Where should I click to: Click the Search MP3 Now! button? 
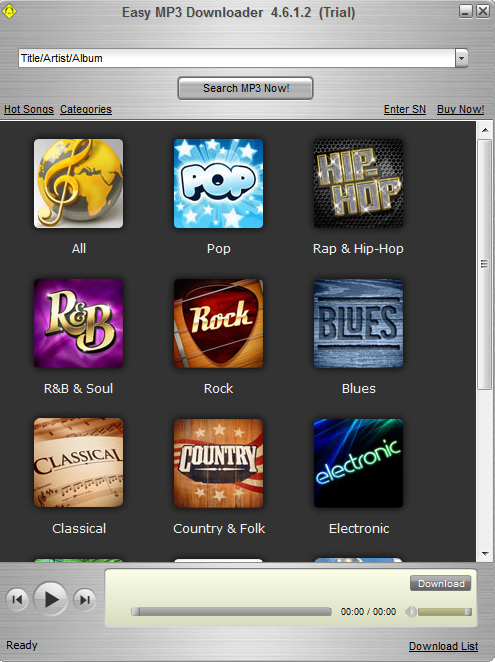coord(245,88)
